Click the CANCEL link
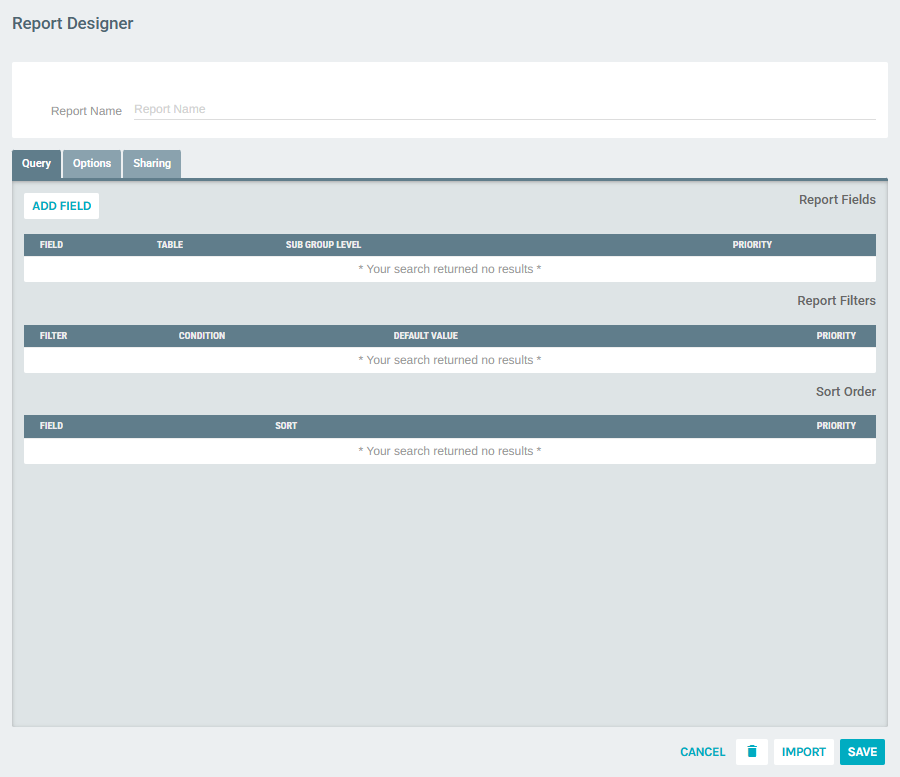 click(x=702, y=751)
